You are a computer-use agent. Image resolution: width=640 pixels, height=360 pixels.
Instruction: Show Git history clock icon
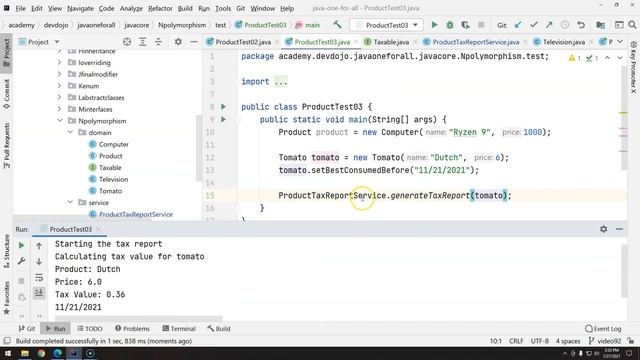click(x=565, y=25)
